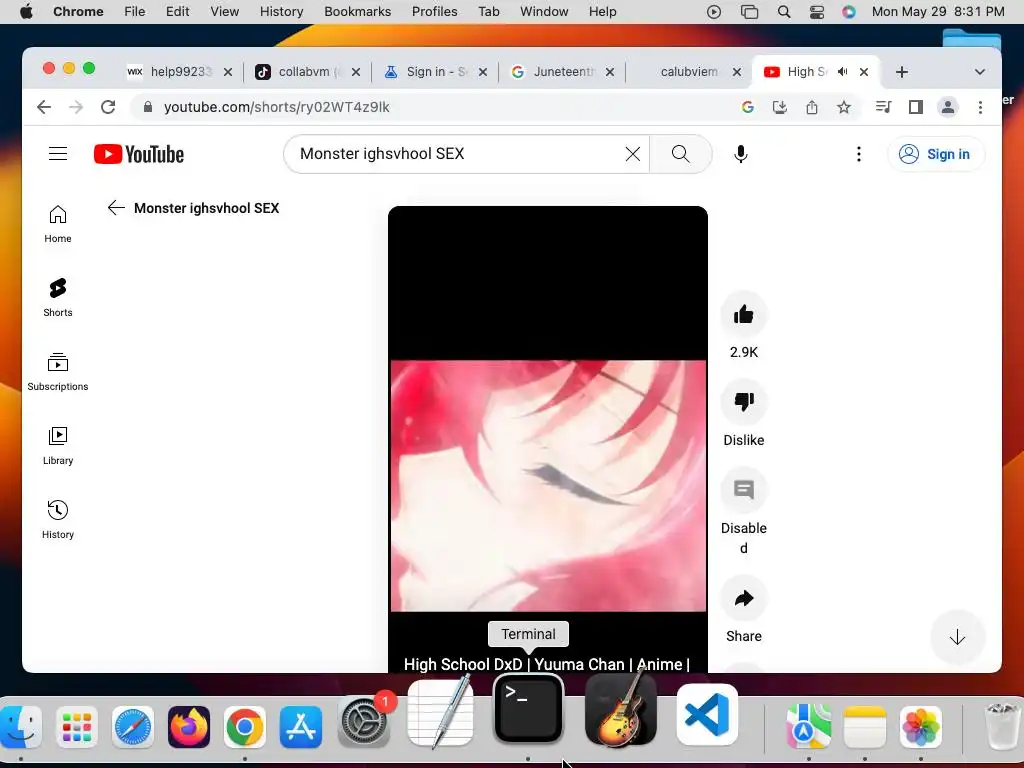Click the Sign in button
Viewport: 1024px width, 768px height.
tap(935, 154)
